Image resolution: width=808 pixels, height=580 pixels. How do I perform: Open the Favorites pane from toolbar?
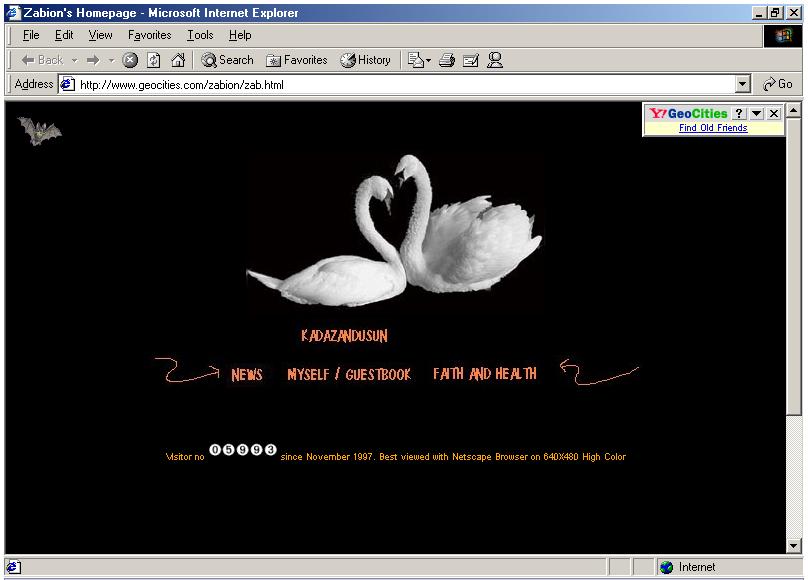[296, 60]
